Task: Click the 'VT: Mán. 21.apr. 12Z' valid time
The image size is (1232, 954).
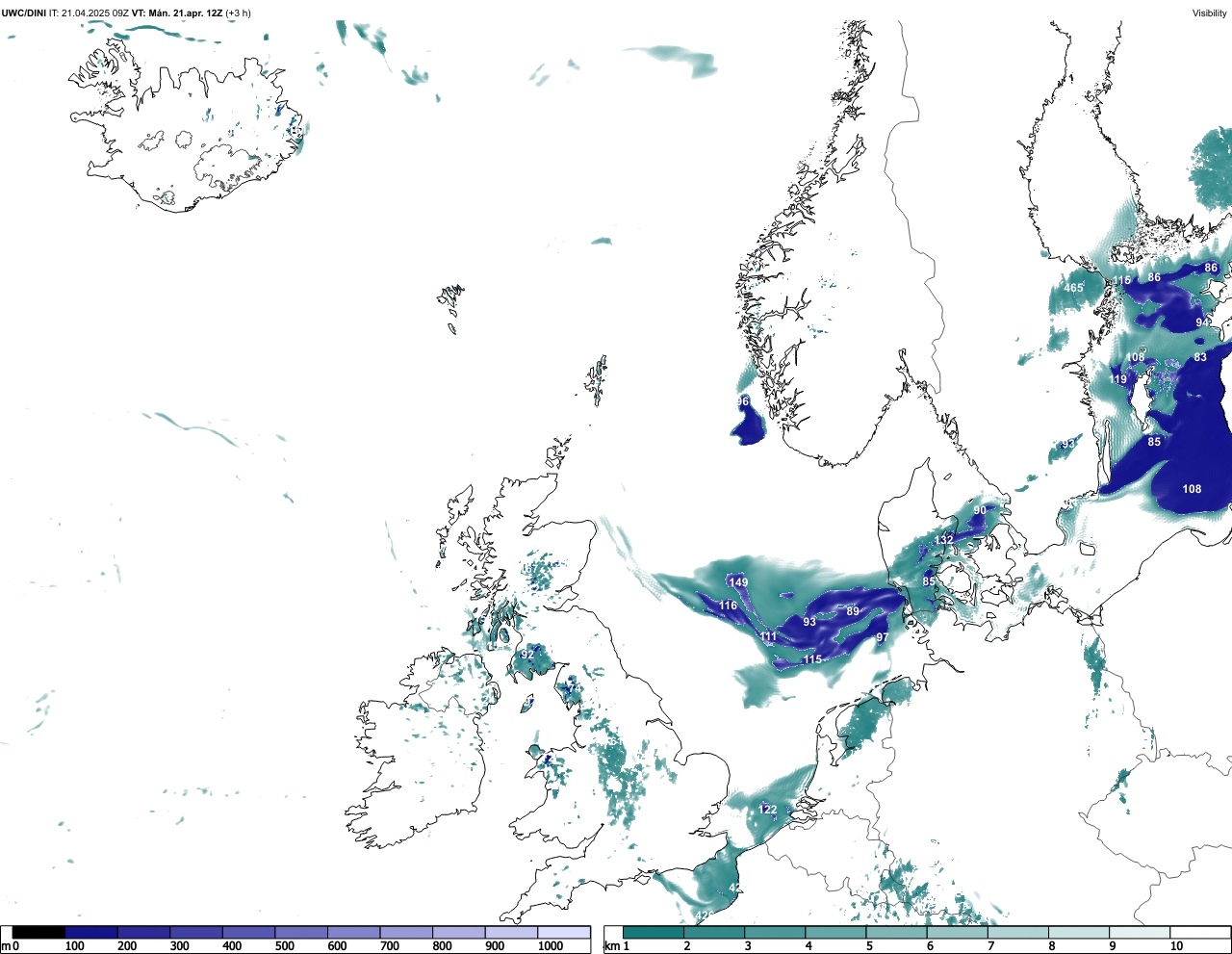Action: pyautogui.click(x=176, y=13)
